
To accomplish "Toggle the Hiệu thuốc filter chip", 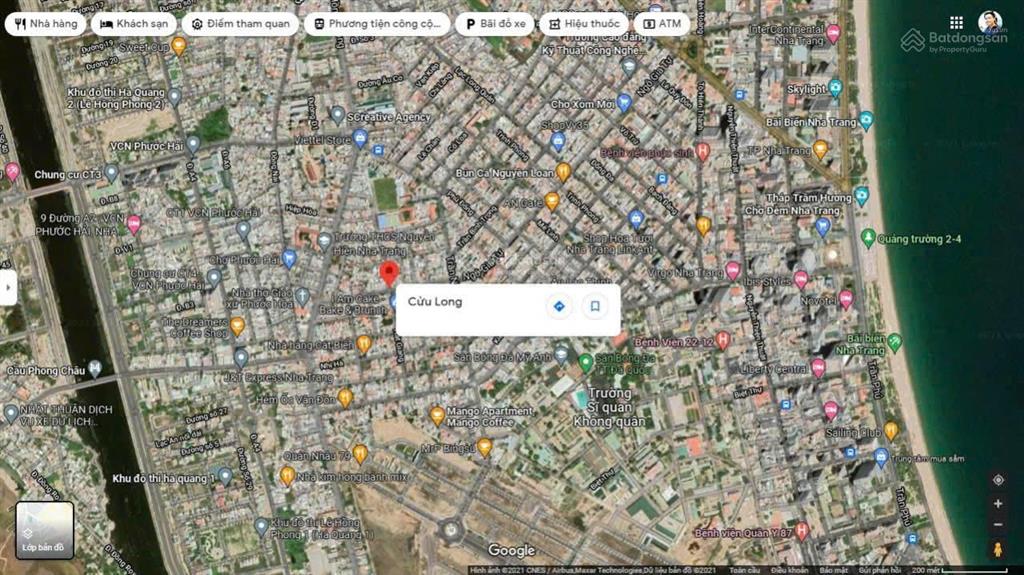I will (x=583, y=23).
